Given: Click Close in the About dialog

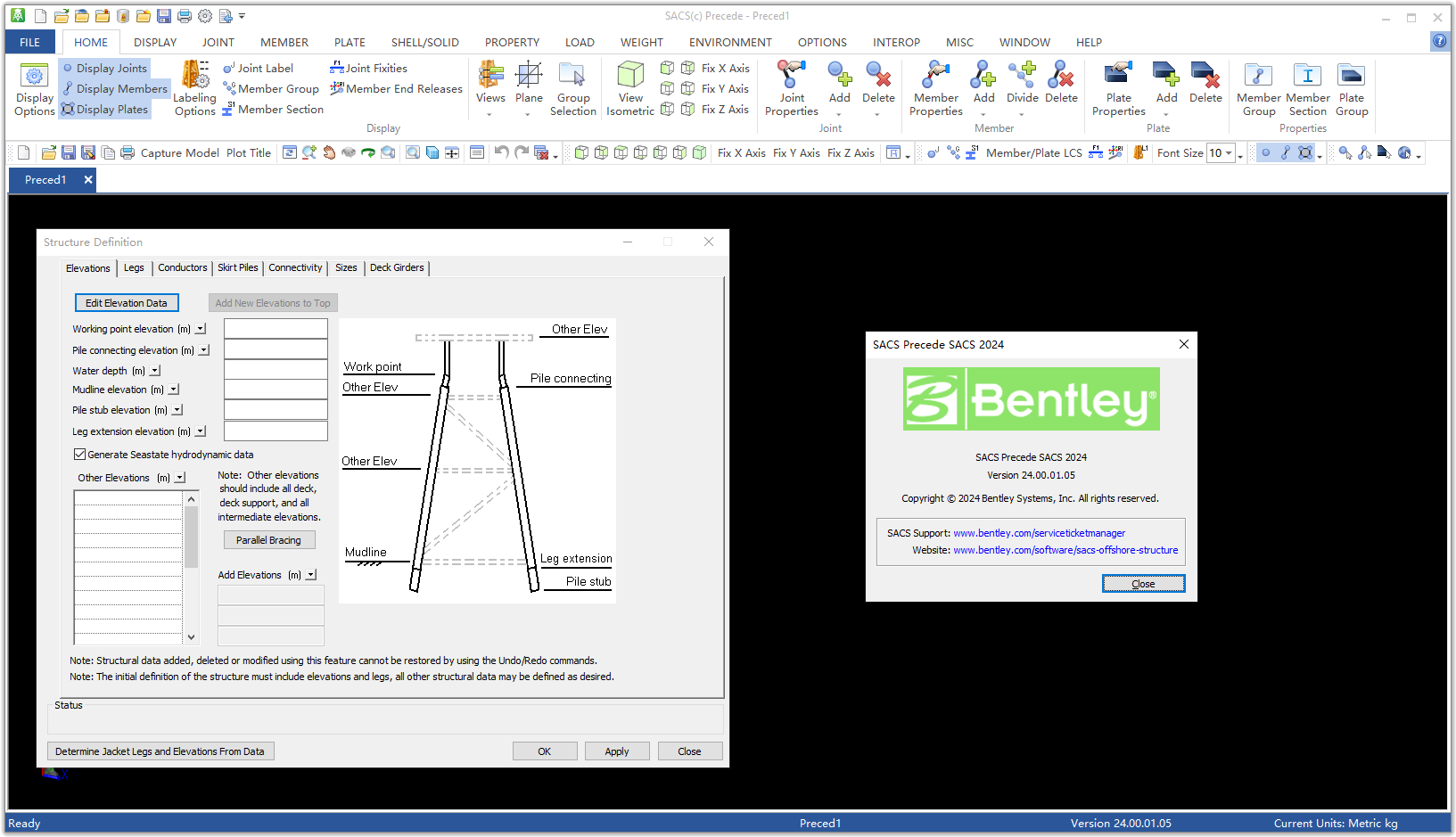Looking at the screenshot, I should click(x=1143, y=584).
